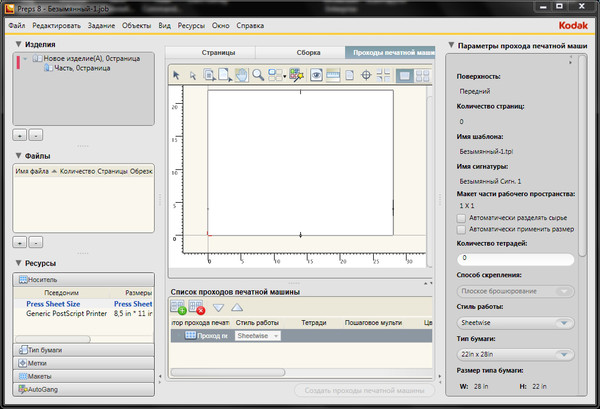Viewport: 600px width, 409px height.
Task: Collapse the 'Изделия' panel
Action: point(19,44)
